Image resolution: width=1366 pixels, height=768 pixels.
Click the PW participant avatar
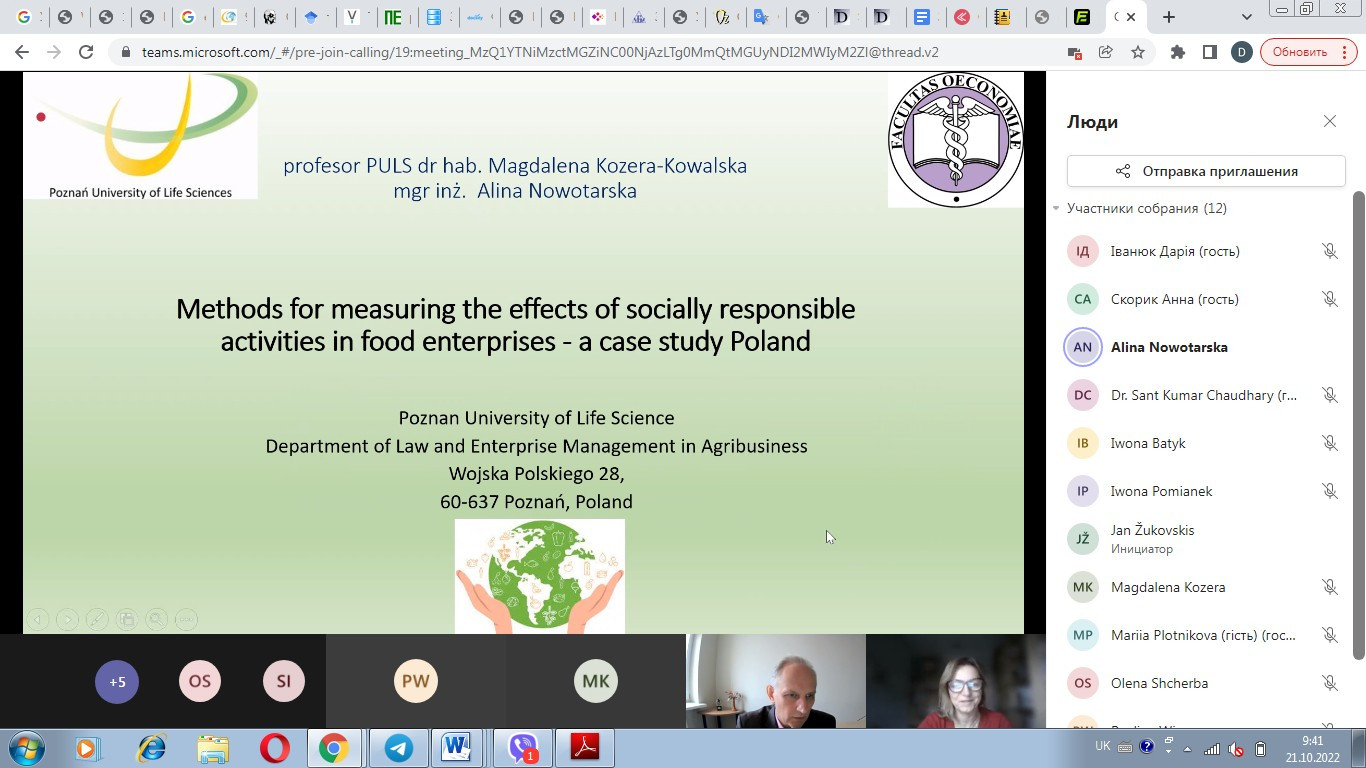click(x=416, y=682)
